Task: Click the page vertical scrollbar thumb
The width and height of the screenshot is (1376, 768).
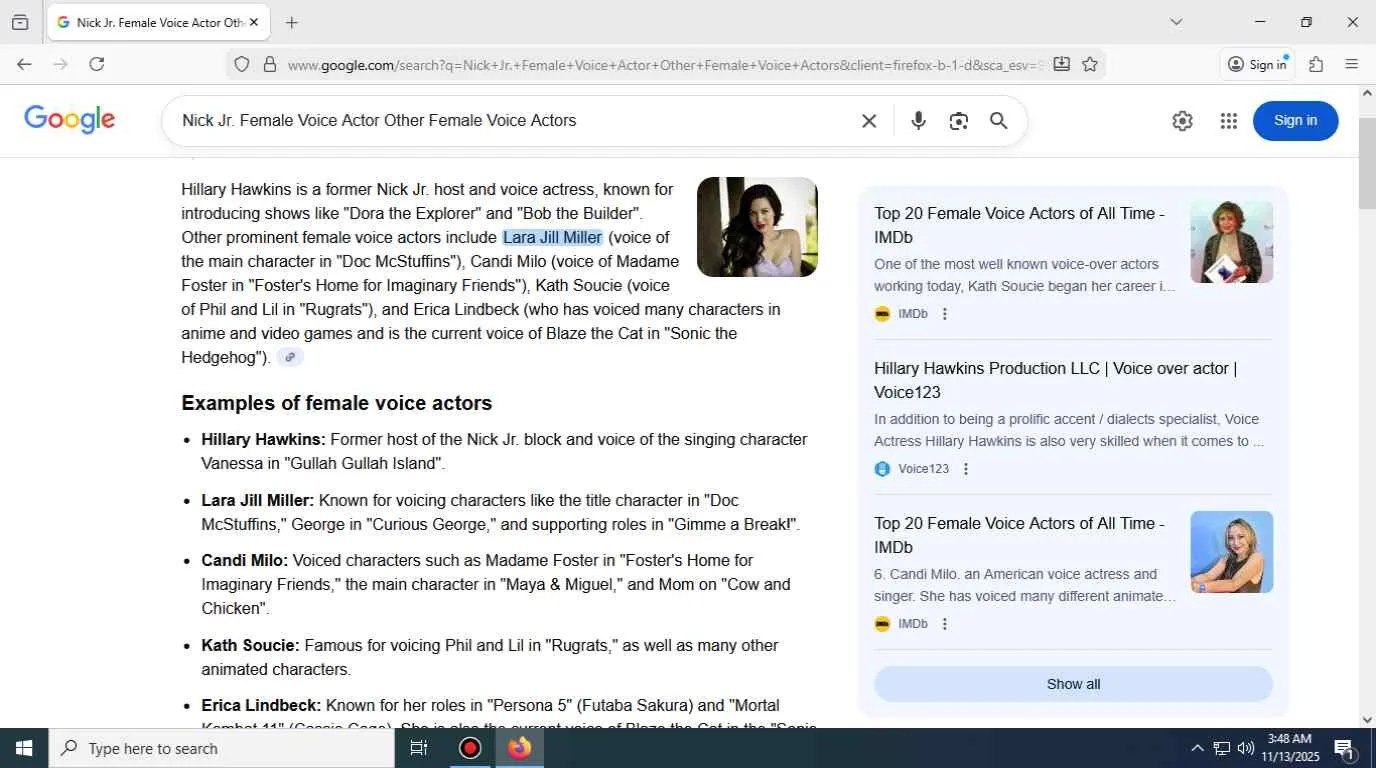Action: tap(1367, 163)
